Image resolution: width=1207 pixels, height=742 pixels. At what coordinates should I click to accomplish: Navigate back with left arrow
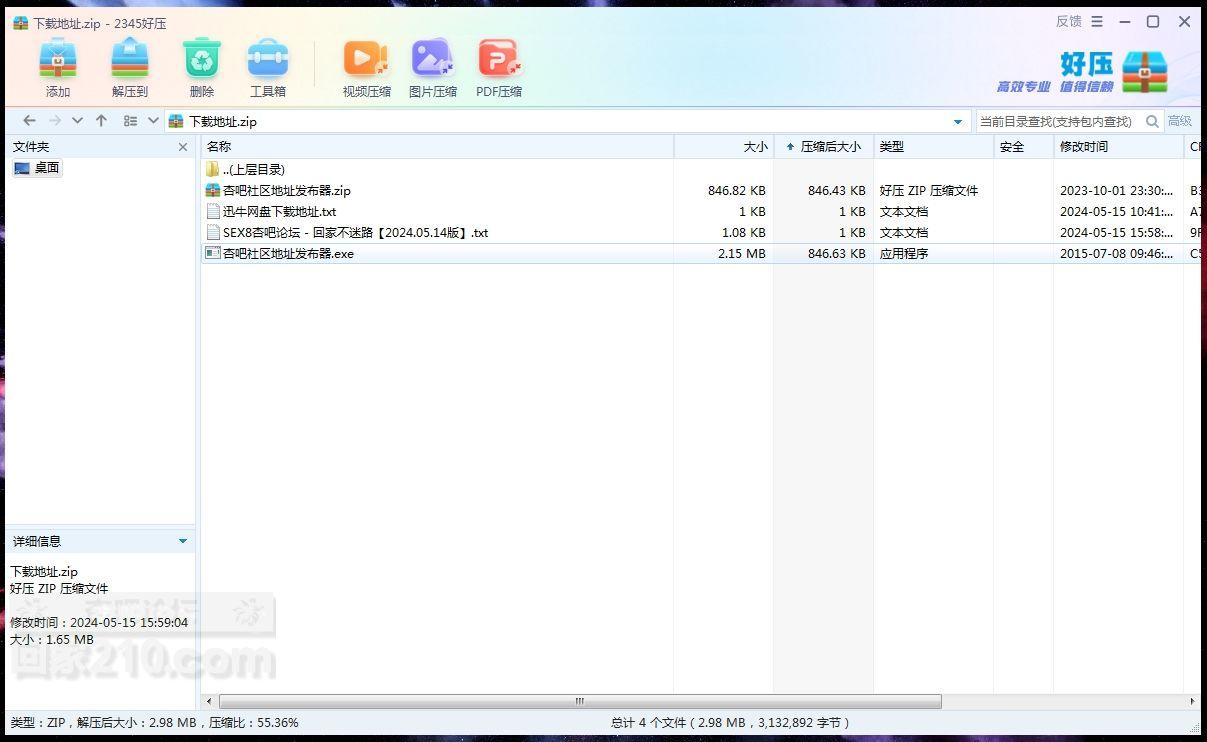29,121
